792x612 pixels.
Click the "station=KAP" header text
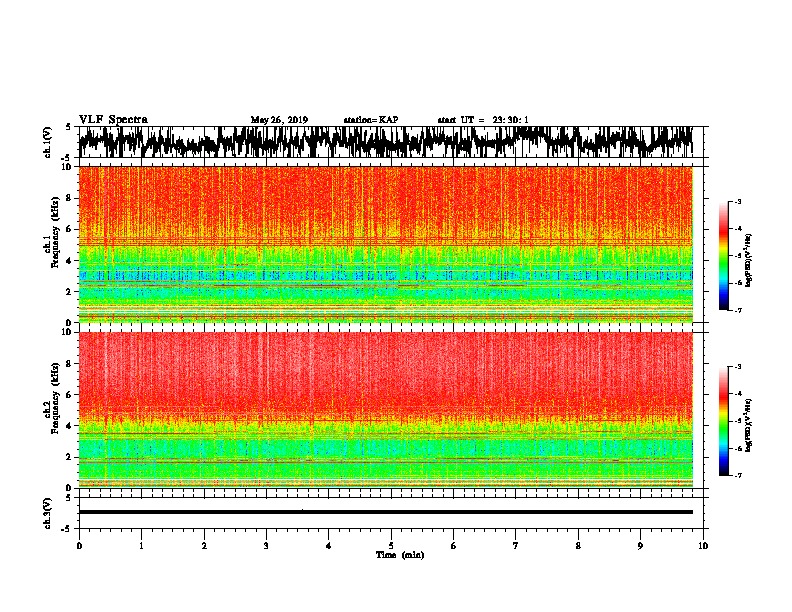coord(371,120)
